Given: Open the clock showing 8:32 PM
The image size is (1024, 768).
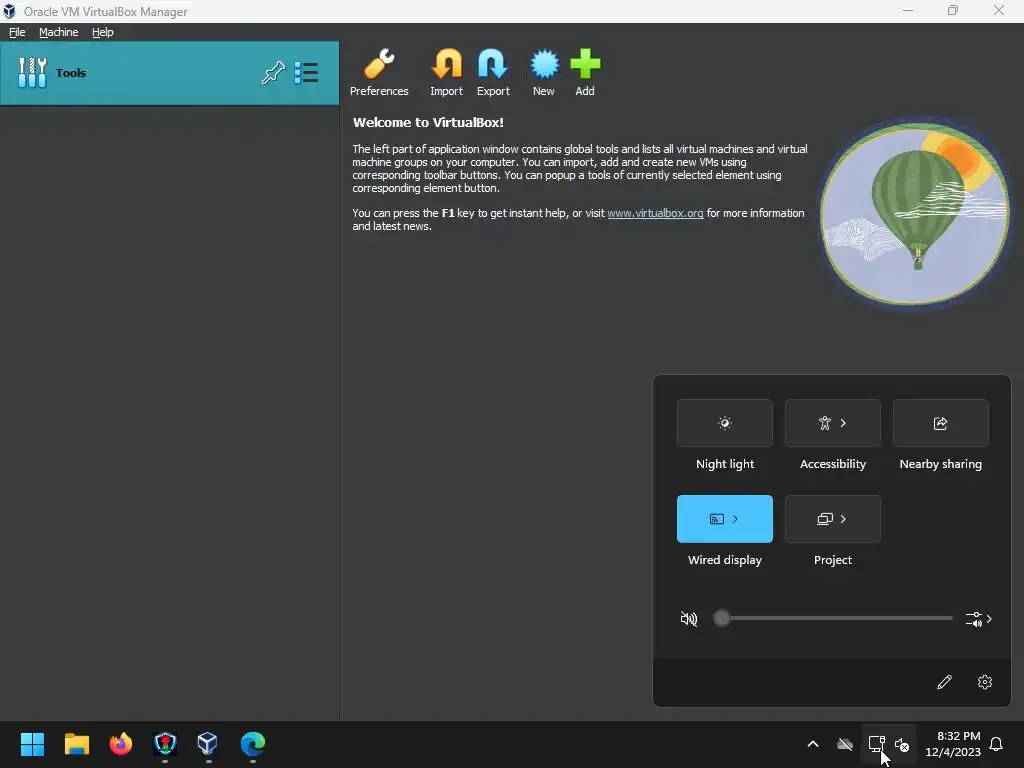Looking at the screenshot, I should [953, 744].
